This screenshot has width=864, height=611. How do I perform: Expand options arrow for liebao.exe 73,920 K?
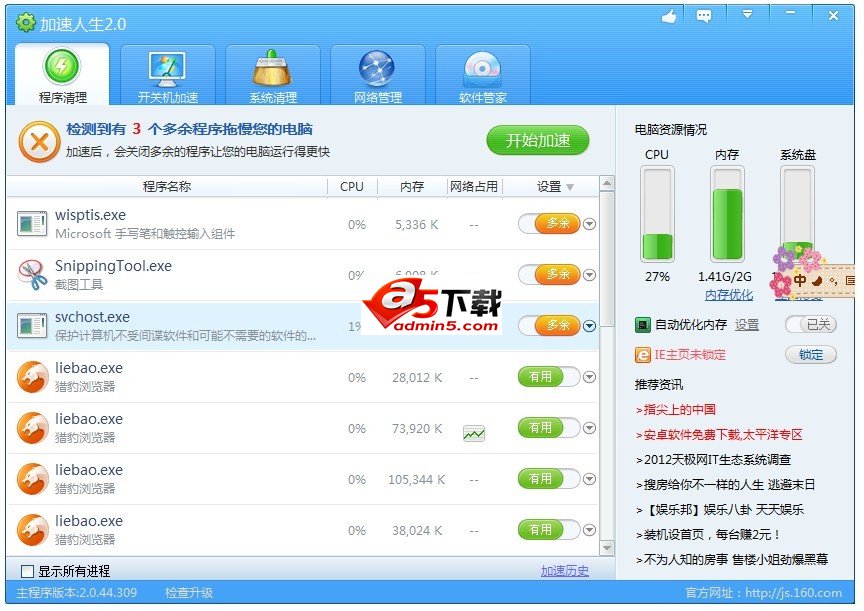590,428
